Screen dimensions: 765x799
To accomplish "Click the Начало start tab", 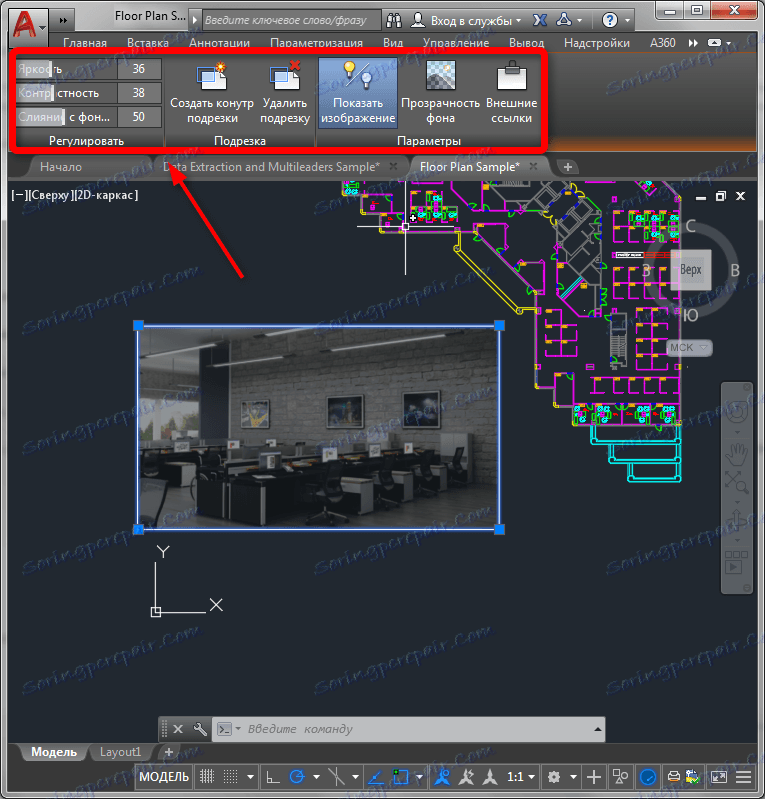I will (x=61, y=167).
